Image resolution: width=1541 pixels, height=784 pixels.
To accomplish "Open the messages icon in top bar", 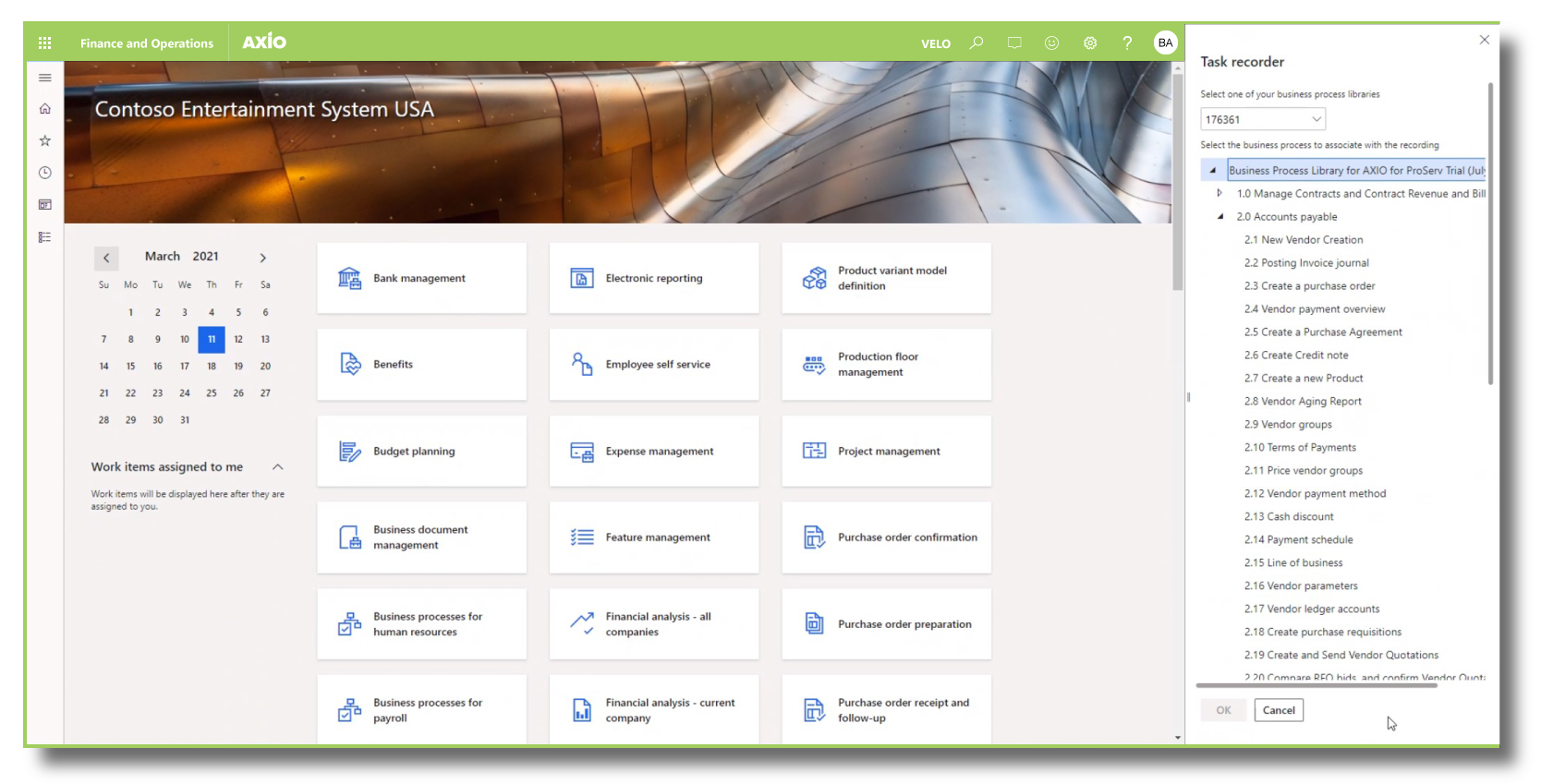I will tap(1014, 42).
